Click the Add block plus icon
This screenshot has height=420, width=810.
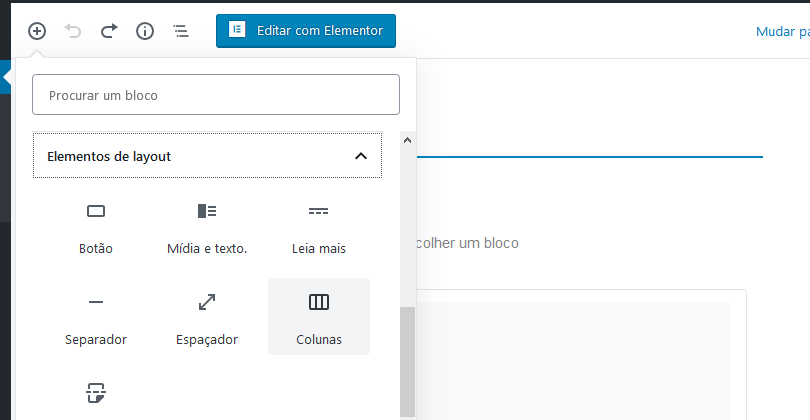(37, 31)
